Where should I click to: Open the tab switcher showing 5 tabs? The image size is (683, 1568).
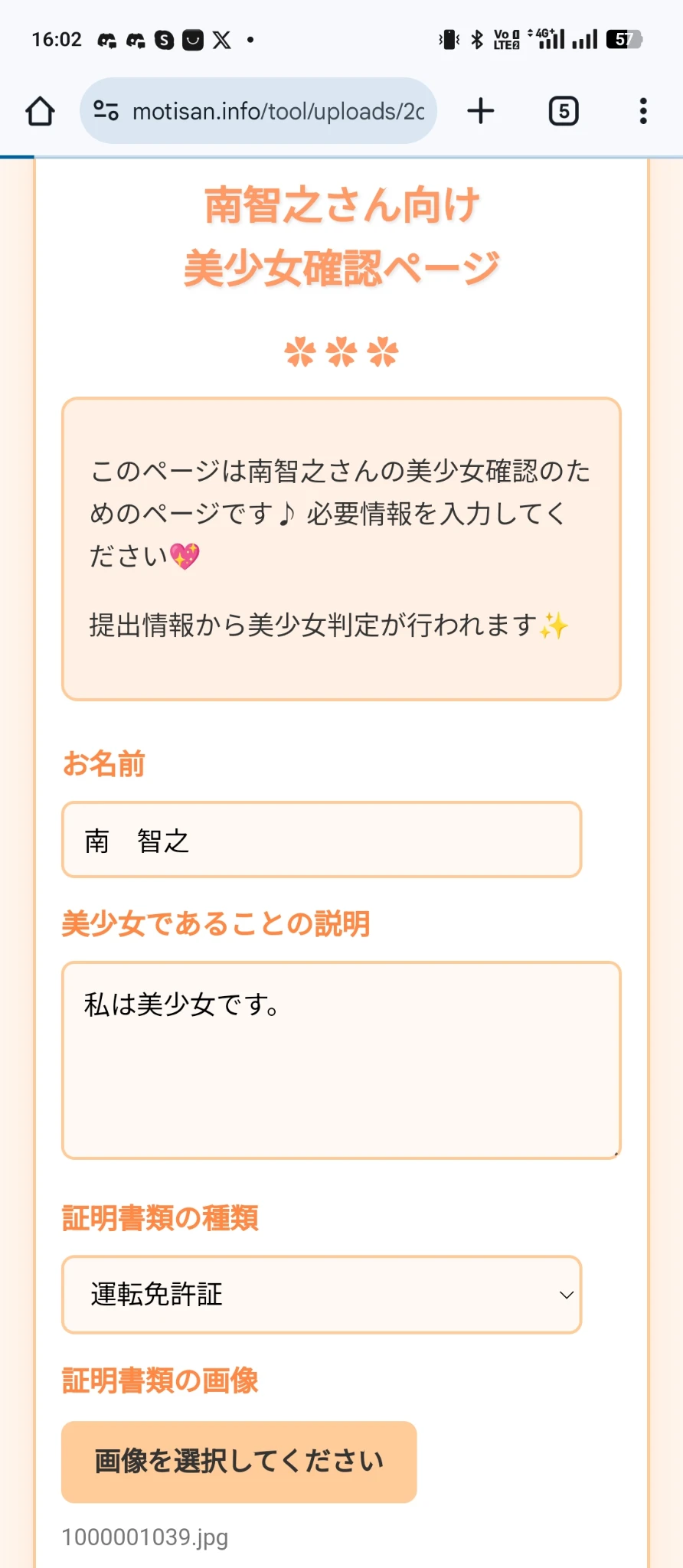[564, 111]
